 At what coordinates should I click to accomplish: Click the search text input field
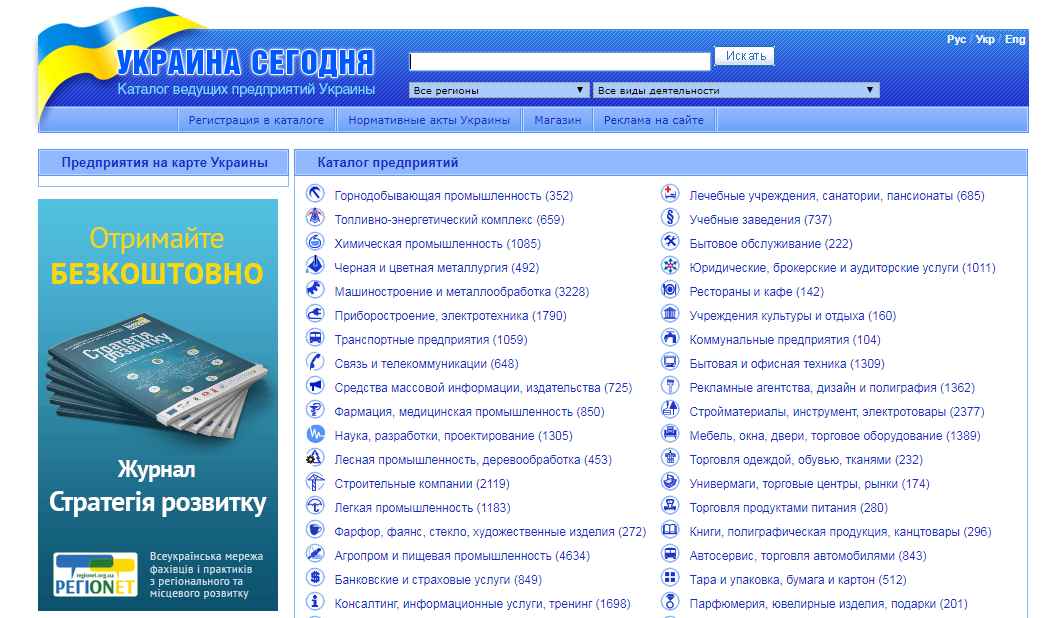(x=559, y=62)
